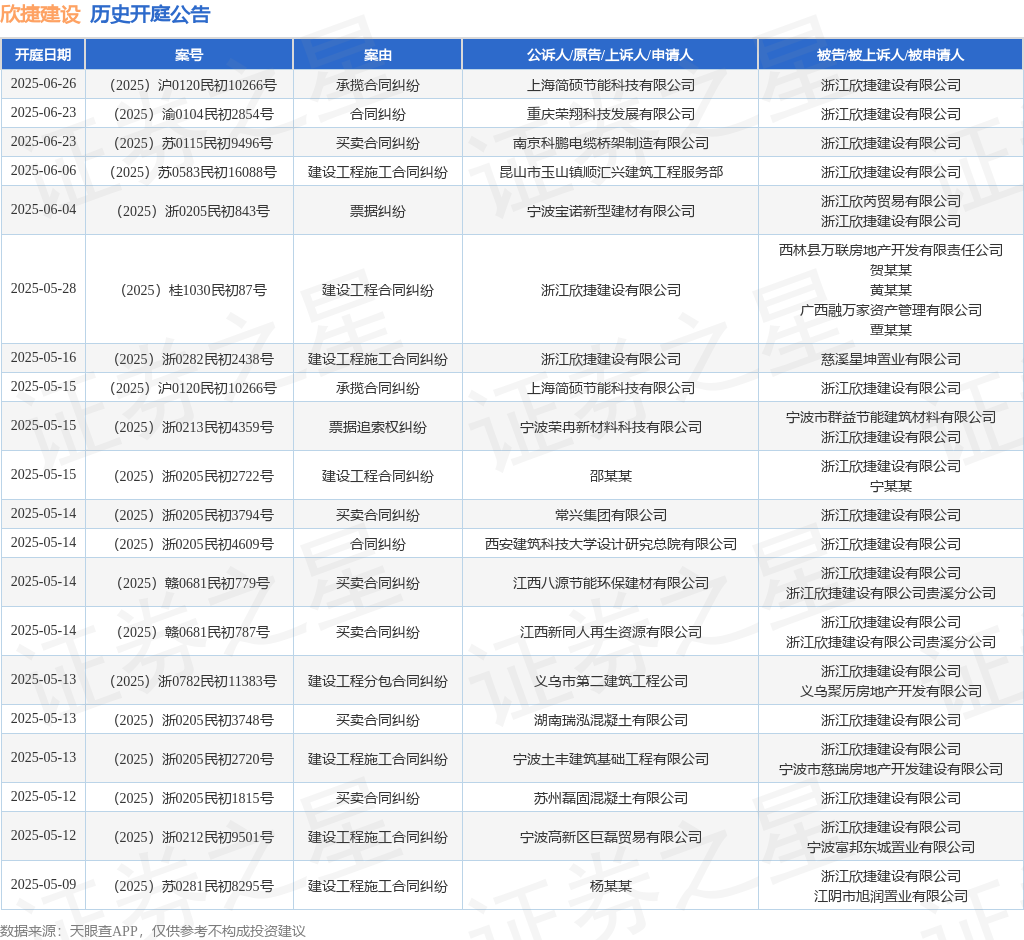The width and height of the screenshot is (1024, 940).
Task: Select defendant 西林县万联房地产开发有限责任公司
Action: (891, 250)
